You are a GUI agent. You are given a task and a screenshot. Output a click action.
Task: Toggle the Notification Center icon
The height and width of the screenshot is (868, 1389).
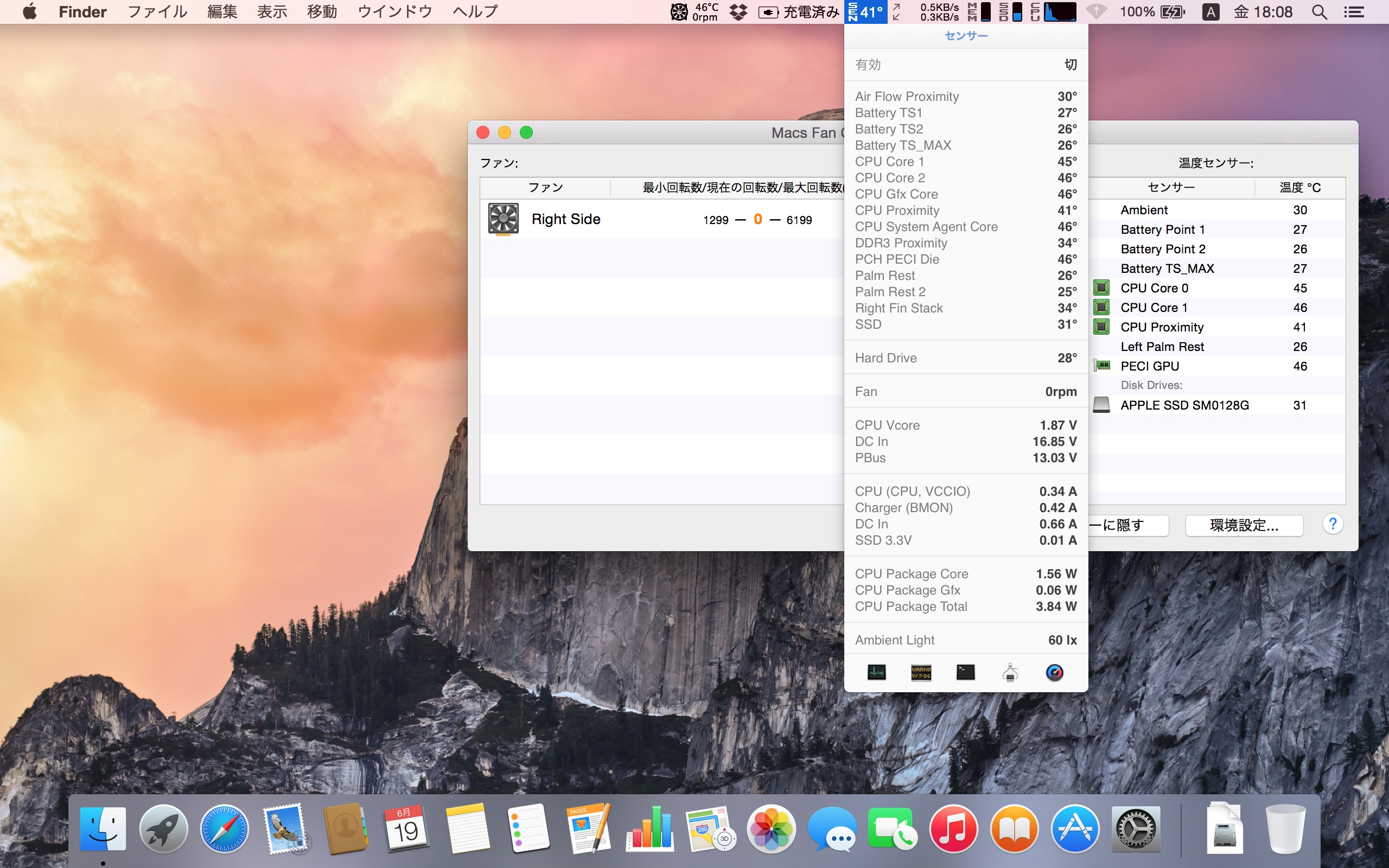click(x=1354, y=12)
